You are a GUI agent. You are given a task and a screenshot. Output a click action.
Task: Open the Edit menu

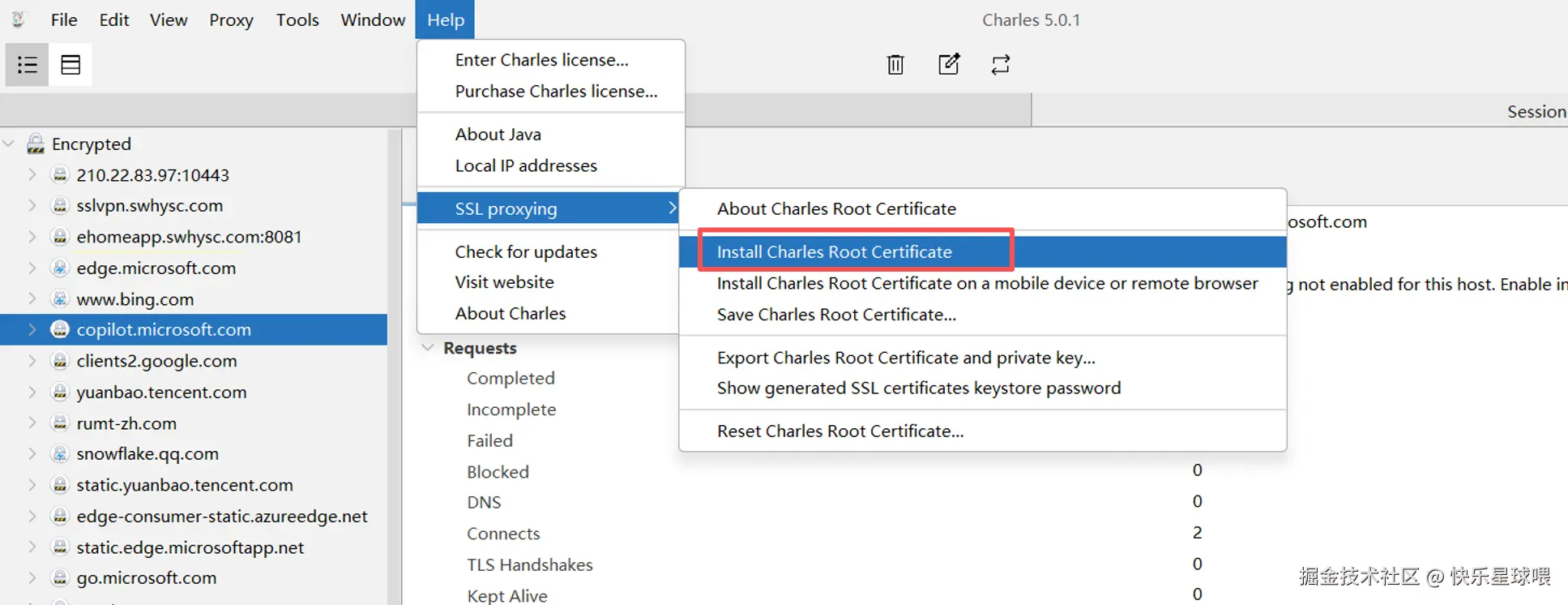point(114,19)
